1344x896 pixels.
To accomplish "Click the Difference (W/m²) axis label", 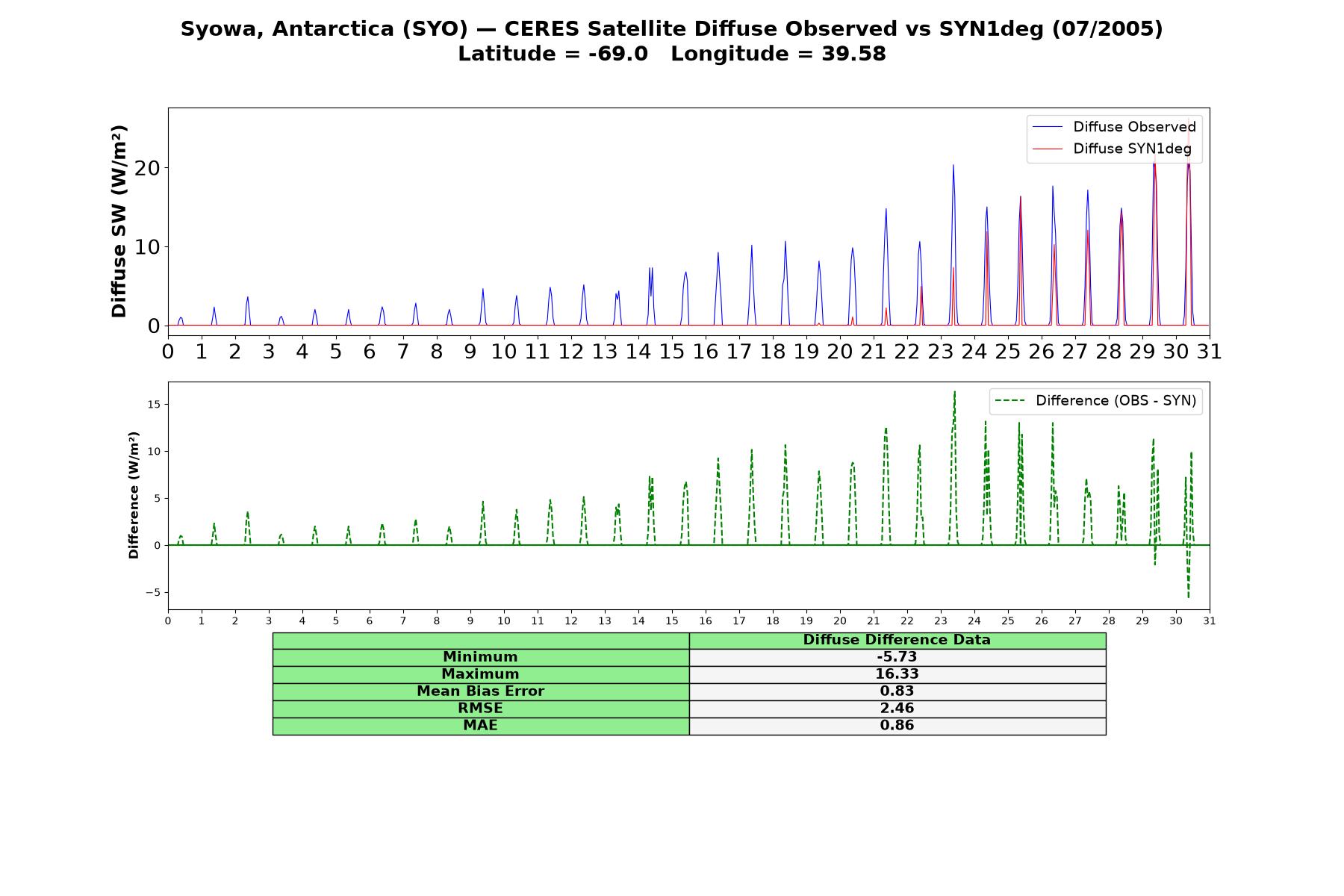I will (134, 495).
